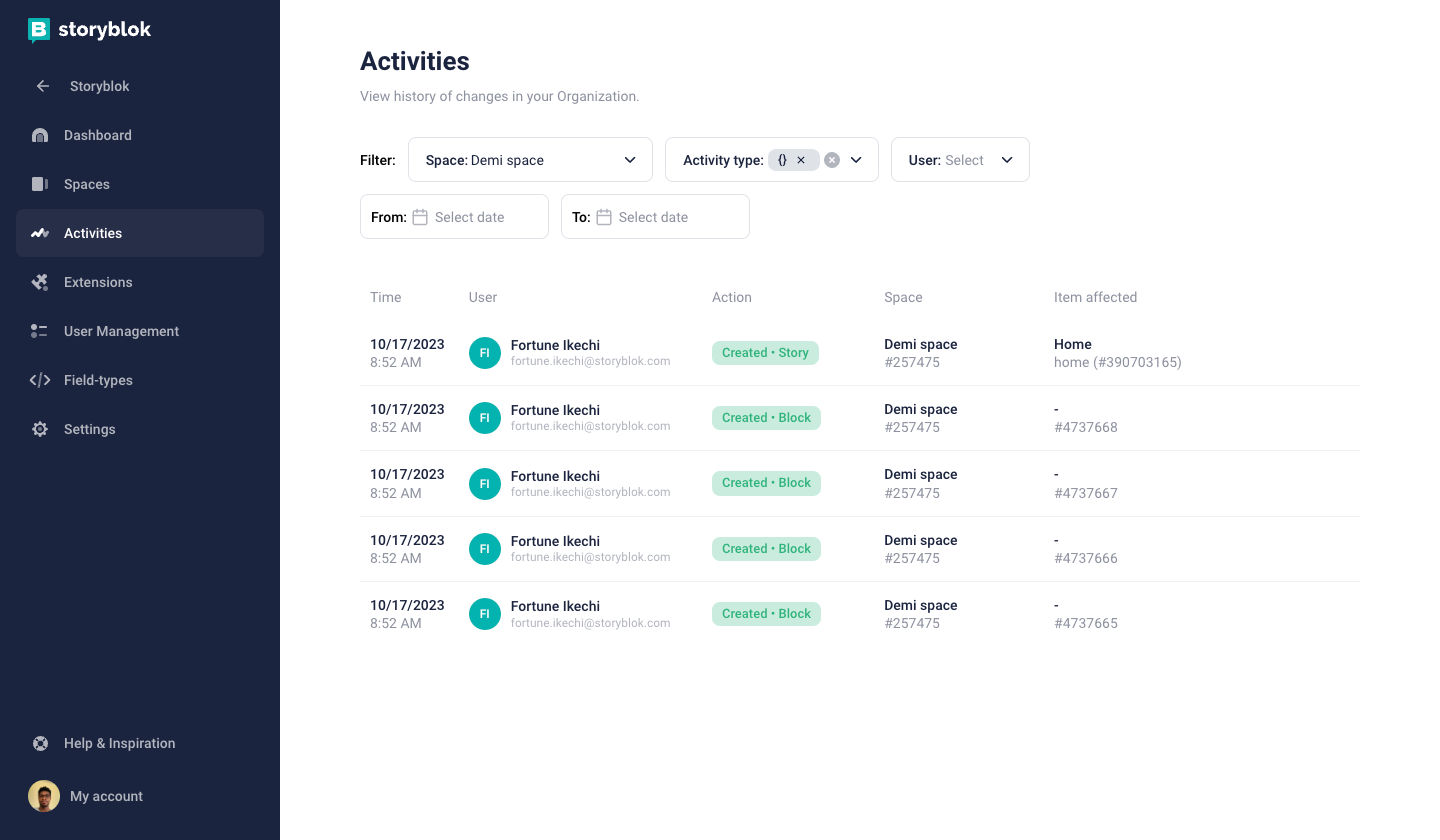Click the back arrow next to Storyblok

[43, 86]
